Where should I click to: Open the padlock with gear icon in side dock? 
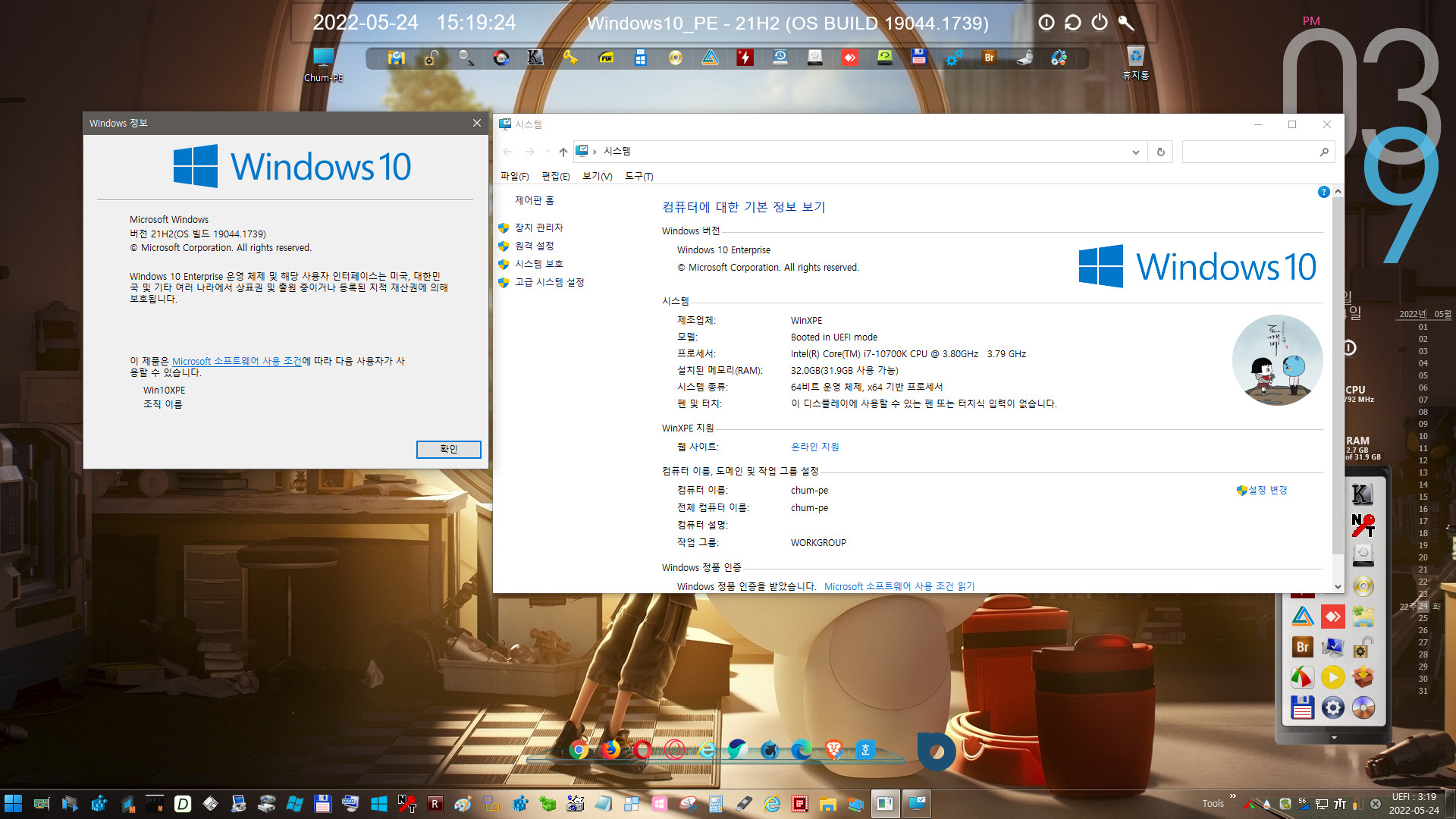click(x=1363, y=647)
